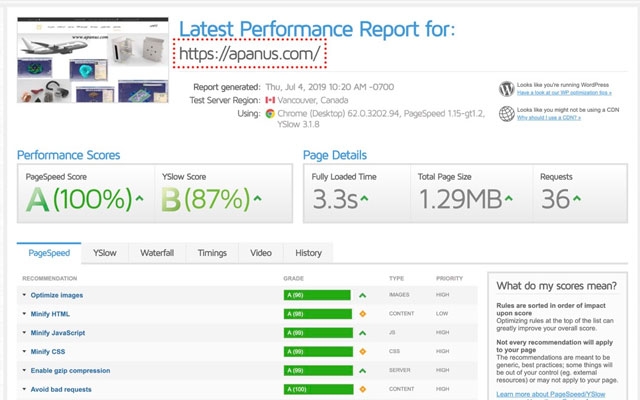Switch to the YSlow tab
This screenshot has width=640, height=400.
105,253
